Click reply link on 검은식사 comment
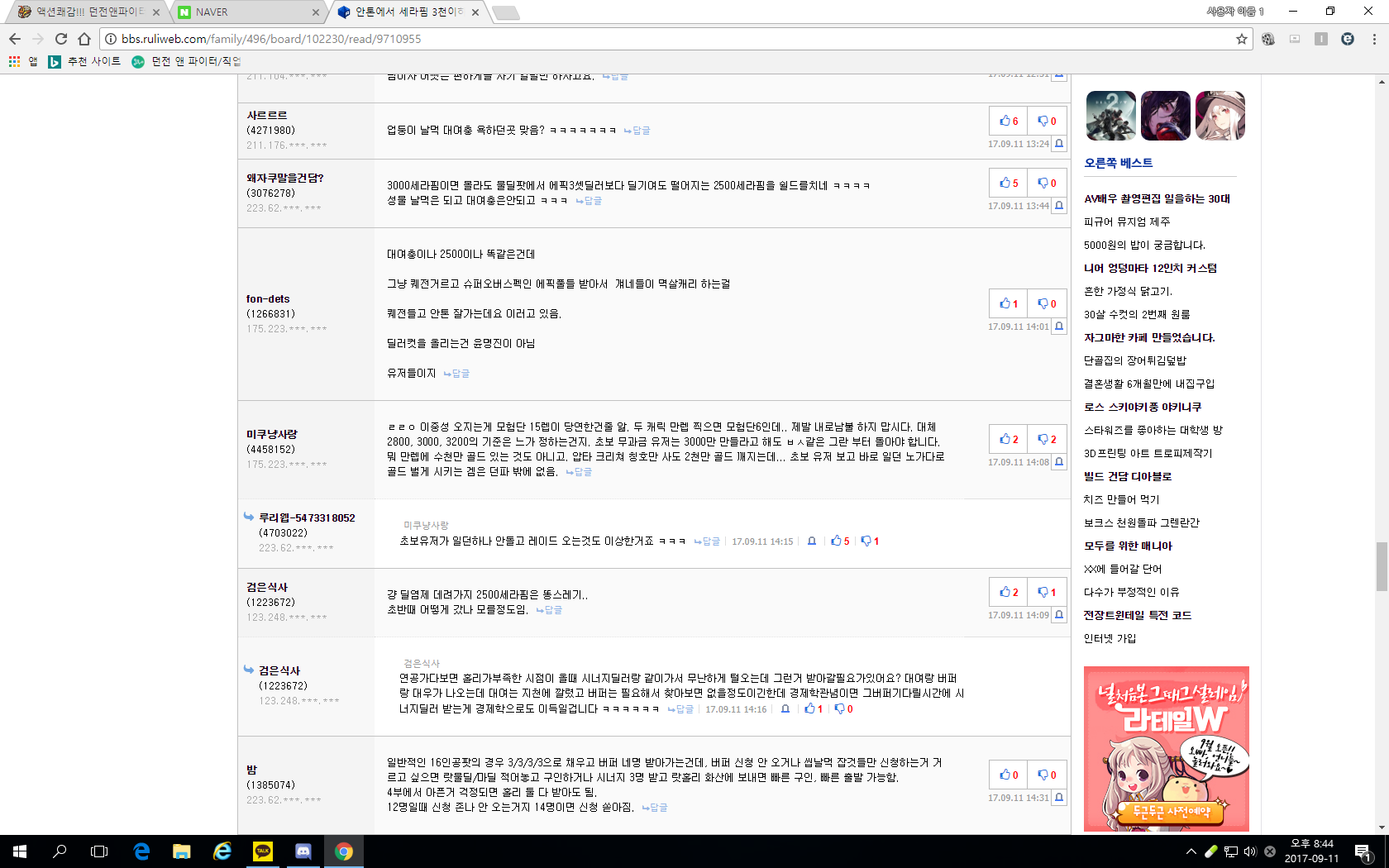The height and width of the screenshot is (868, 1389). (549, 610)
